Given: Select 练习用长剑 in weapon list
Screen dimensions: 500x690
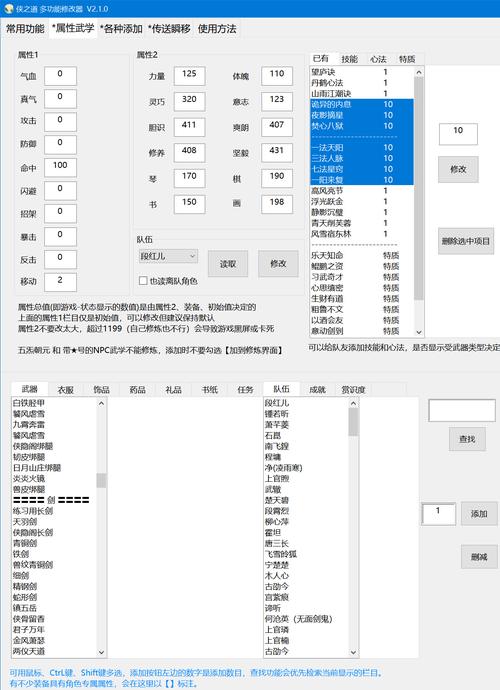Looking at the screenshot, I should pyautogui.click(x=54, y=511).
